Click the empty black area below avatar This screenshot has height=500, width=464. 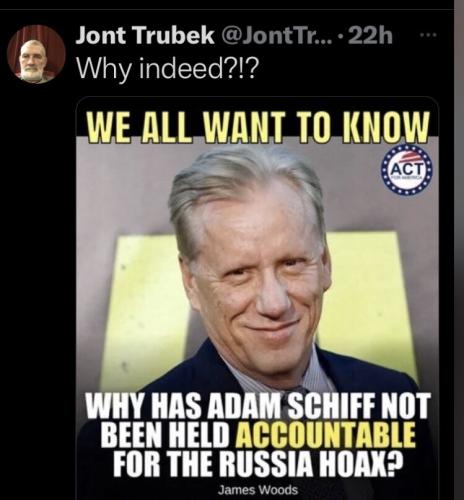tap(37, 267)
